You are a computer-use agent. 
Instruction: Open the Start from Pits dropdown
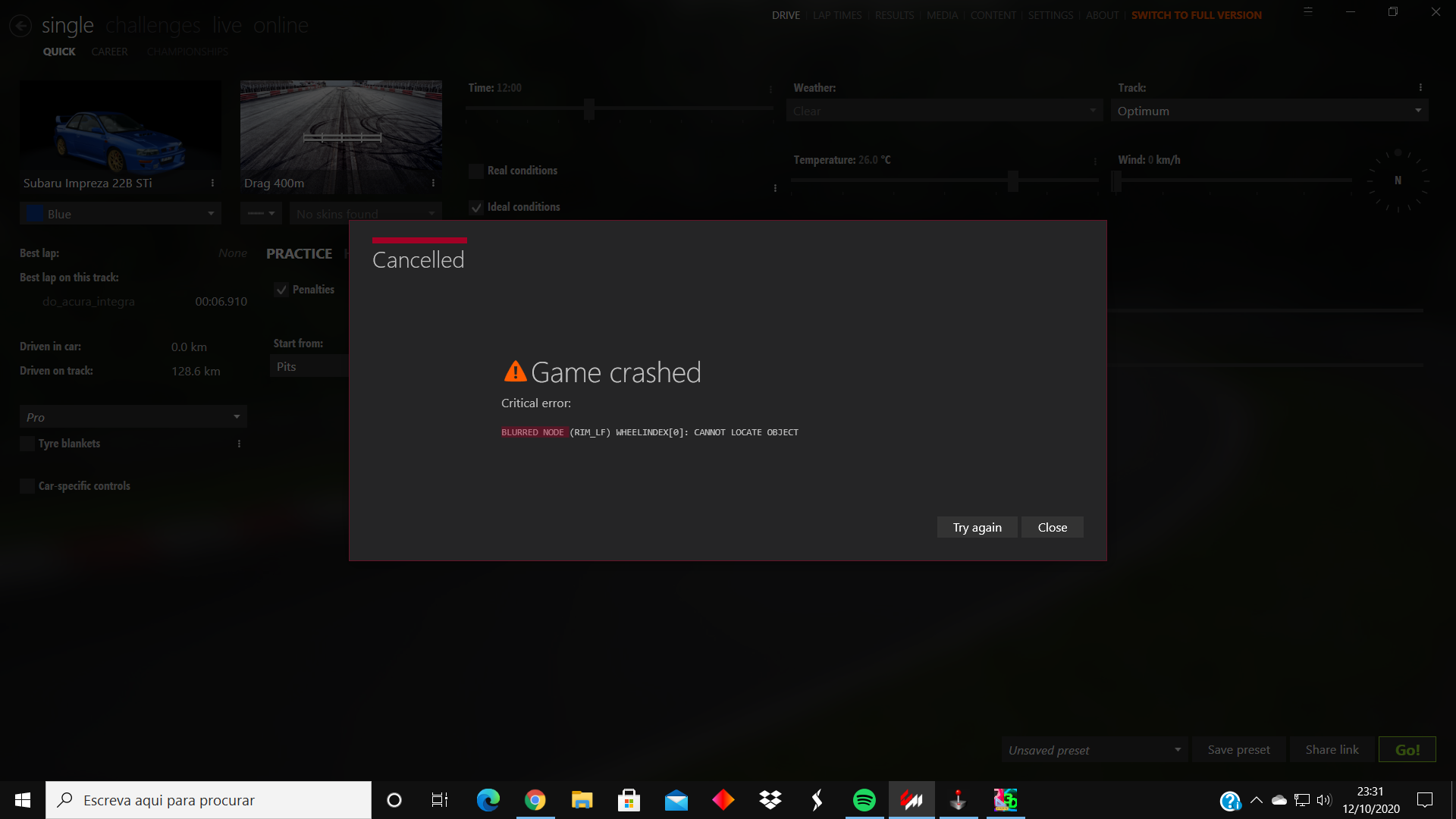[309, 366]
